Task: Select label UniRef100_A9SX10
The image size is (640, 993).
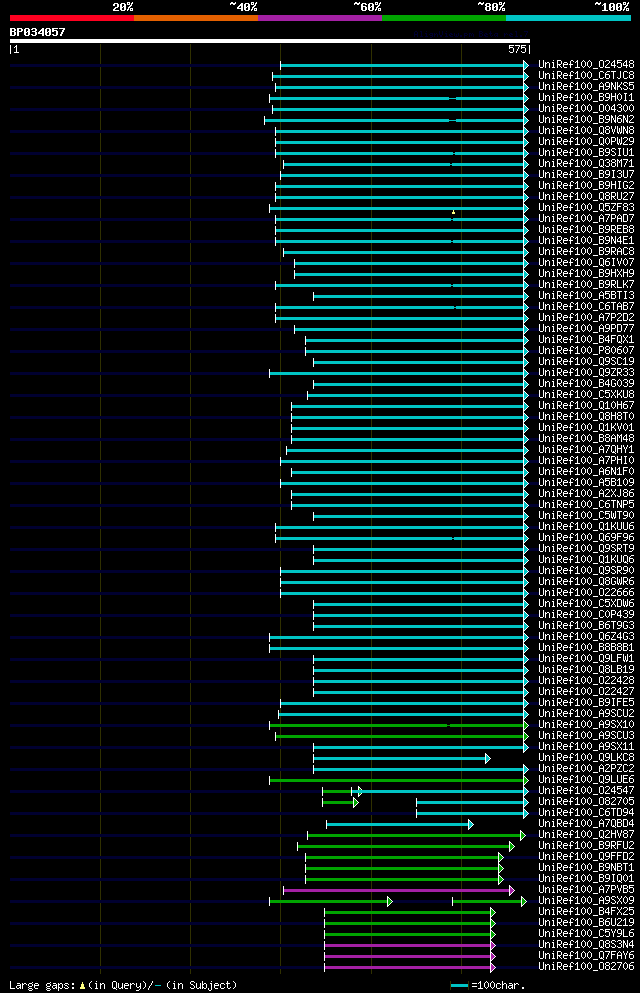Action: coord(586,724)
